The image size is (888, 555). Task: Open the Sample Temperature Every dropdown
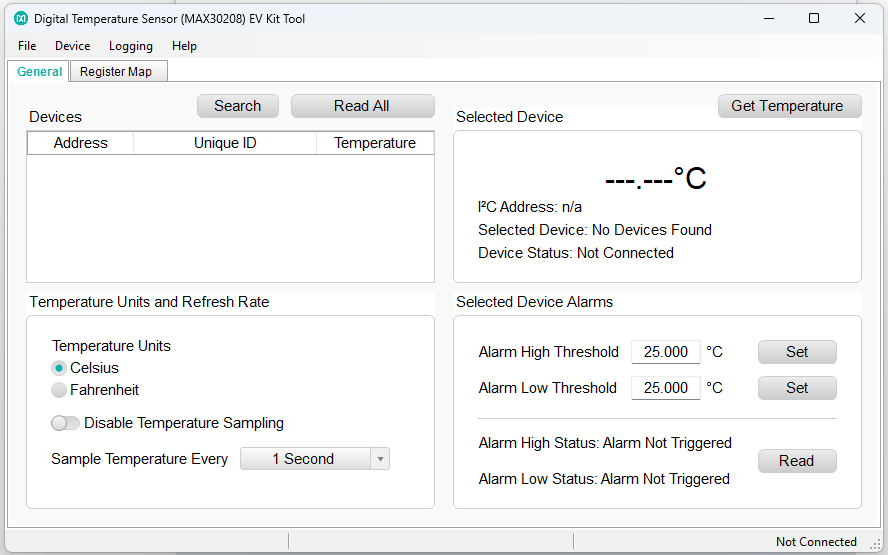(315, 459)
